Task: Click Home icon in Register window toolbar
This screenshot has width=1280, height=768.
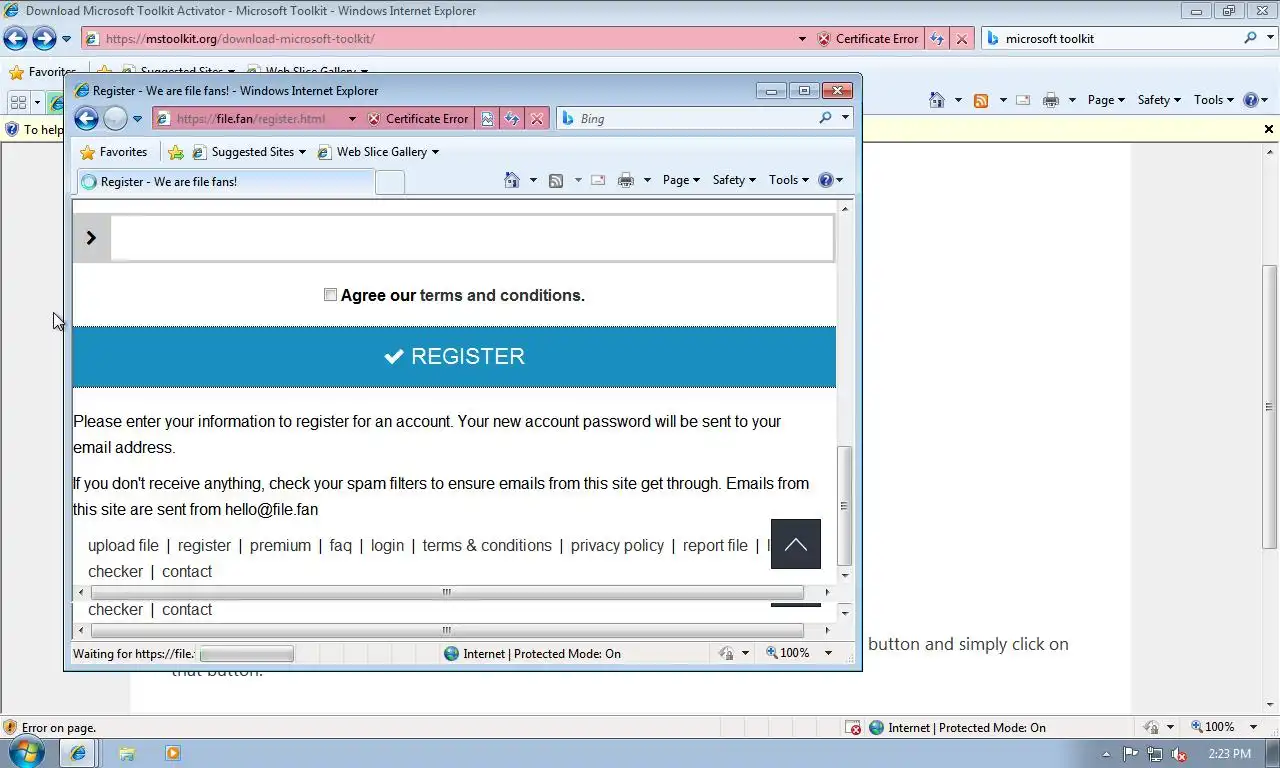Action: (x=512, y=180)
